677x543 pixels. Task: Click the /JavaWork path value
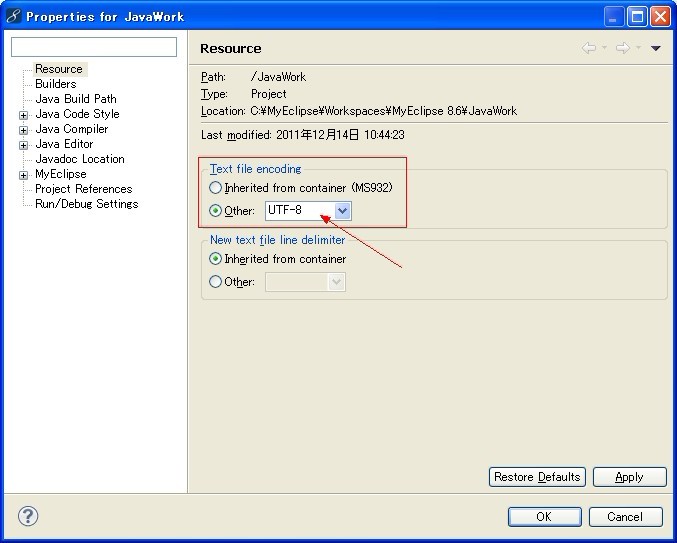pyautogui.click(x=278, y=77)
